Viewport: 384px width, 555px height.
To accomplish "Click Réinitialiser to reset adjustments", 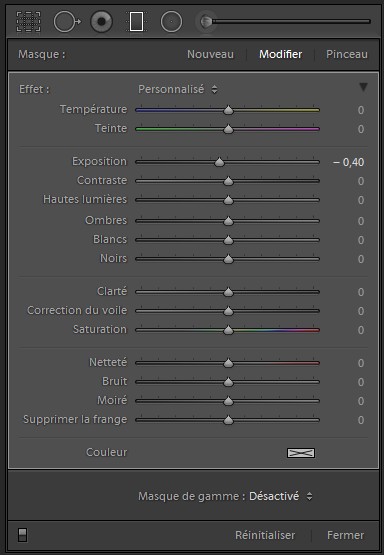I will point(265,535).
